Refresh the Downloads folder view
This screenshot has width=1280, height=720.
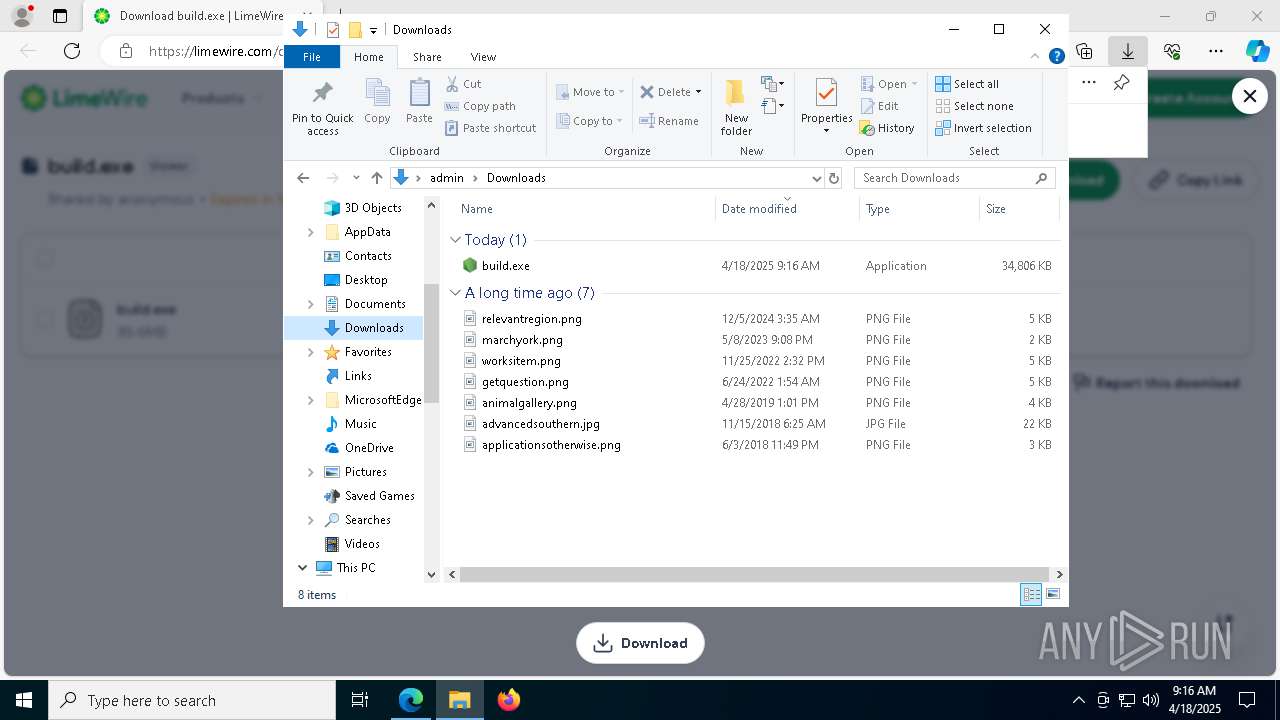tap(834, 178)
